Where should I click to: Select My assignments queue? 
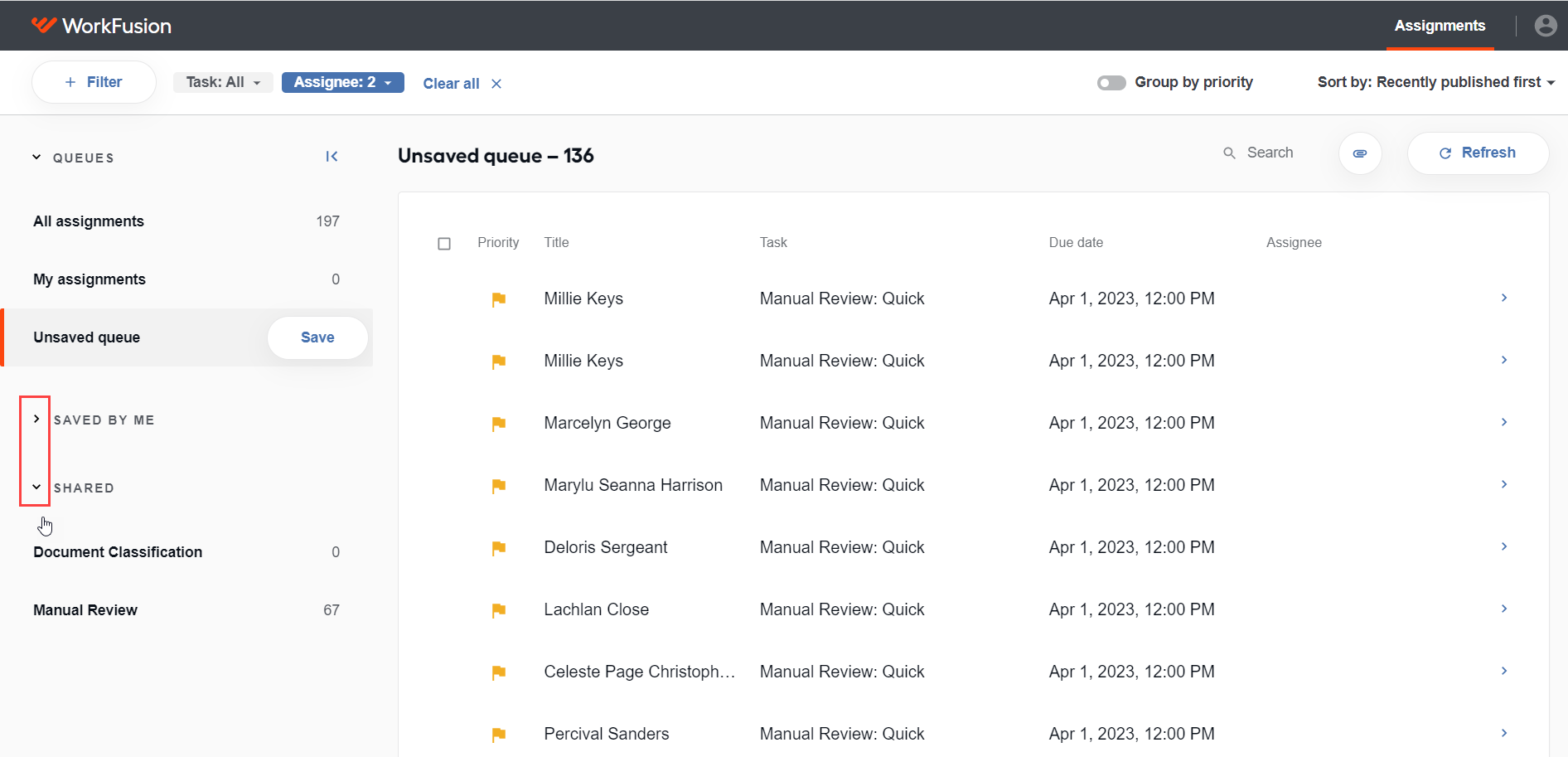tap(186, 279)
